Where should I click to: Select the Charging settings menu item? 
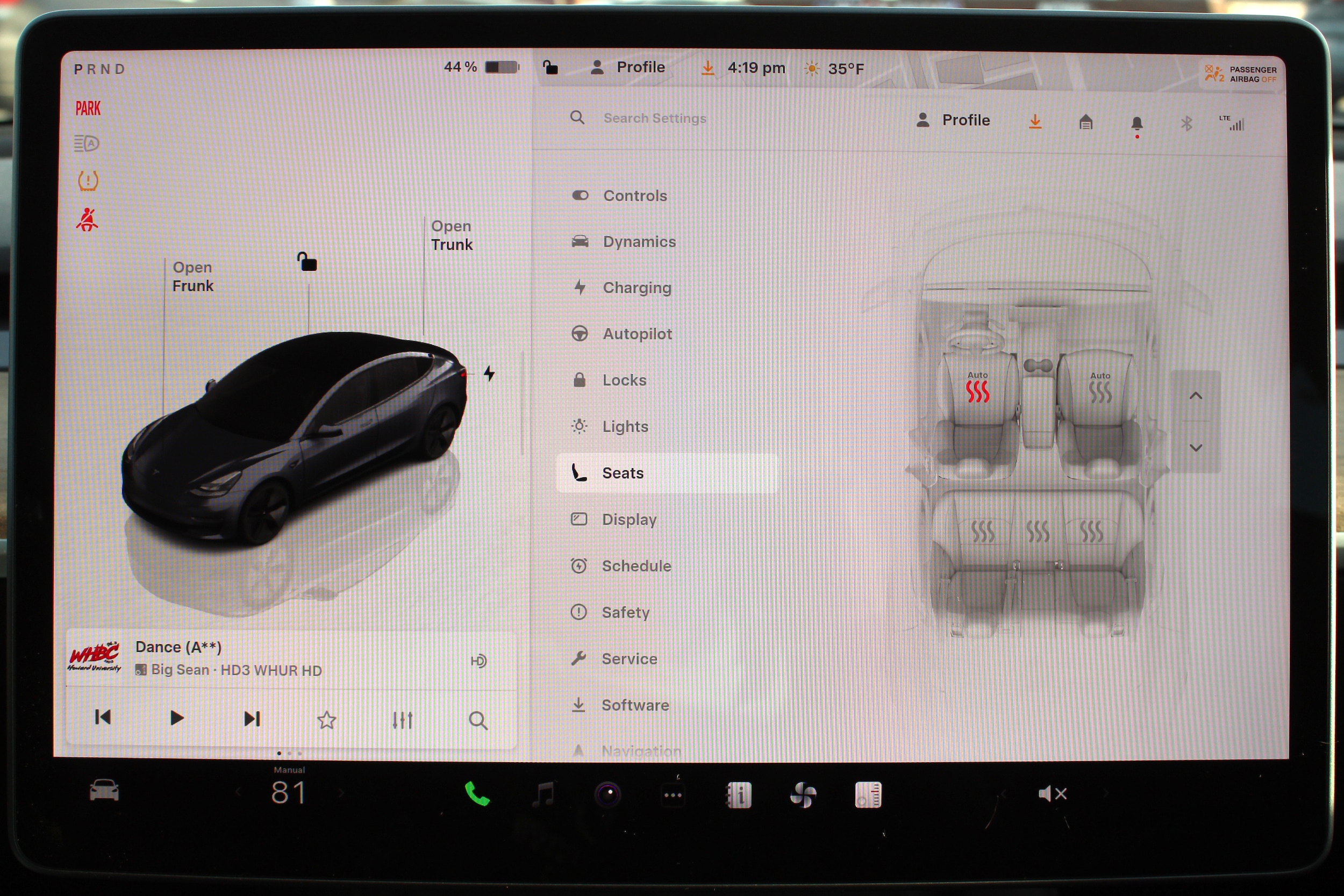tap(637, 288)
